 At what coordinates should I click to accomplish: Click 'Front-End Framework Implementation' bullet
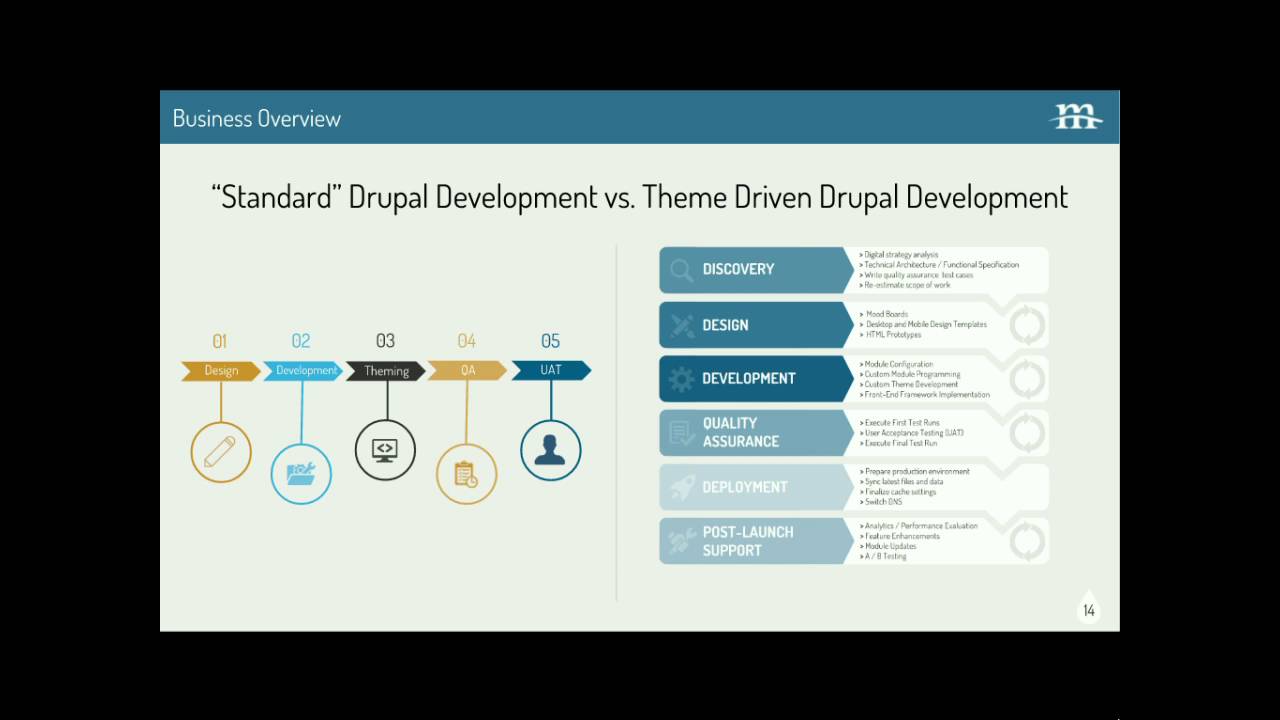[926, 394]
